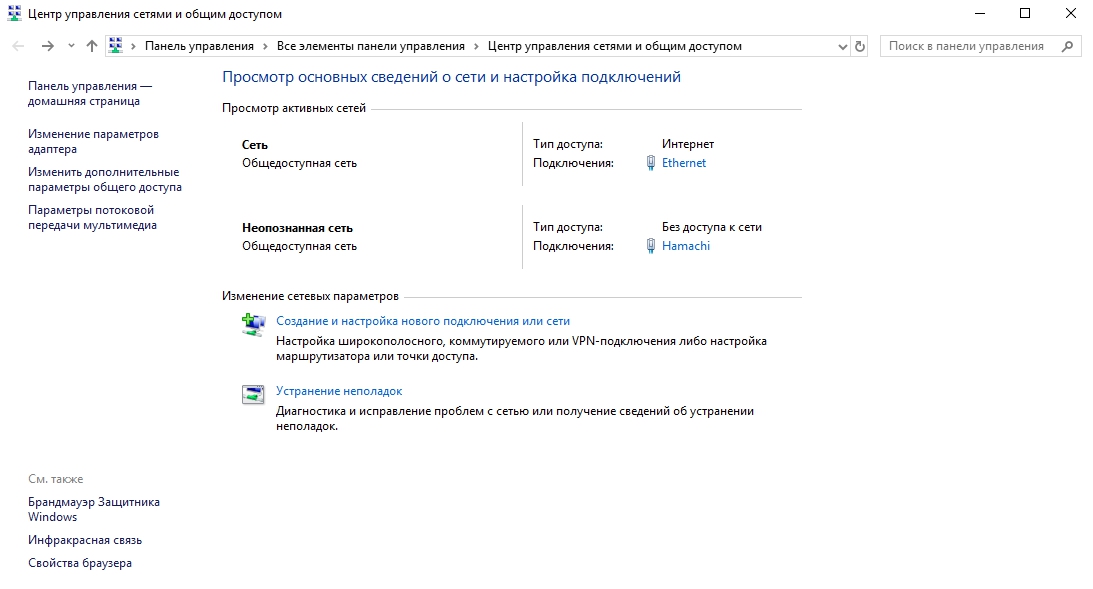Click the Ethernet connection plug icon

[x=651, y=163]
